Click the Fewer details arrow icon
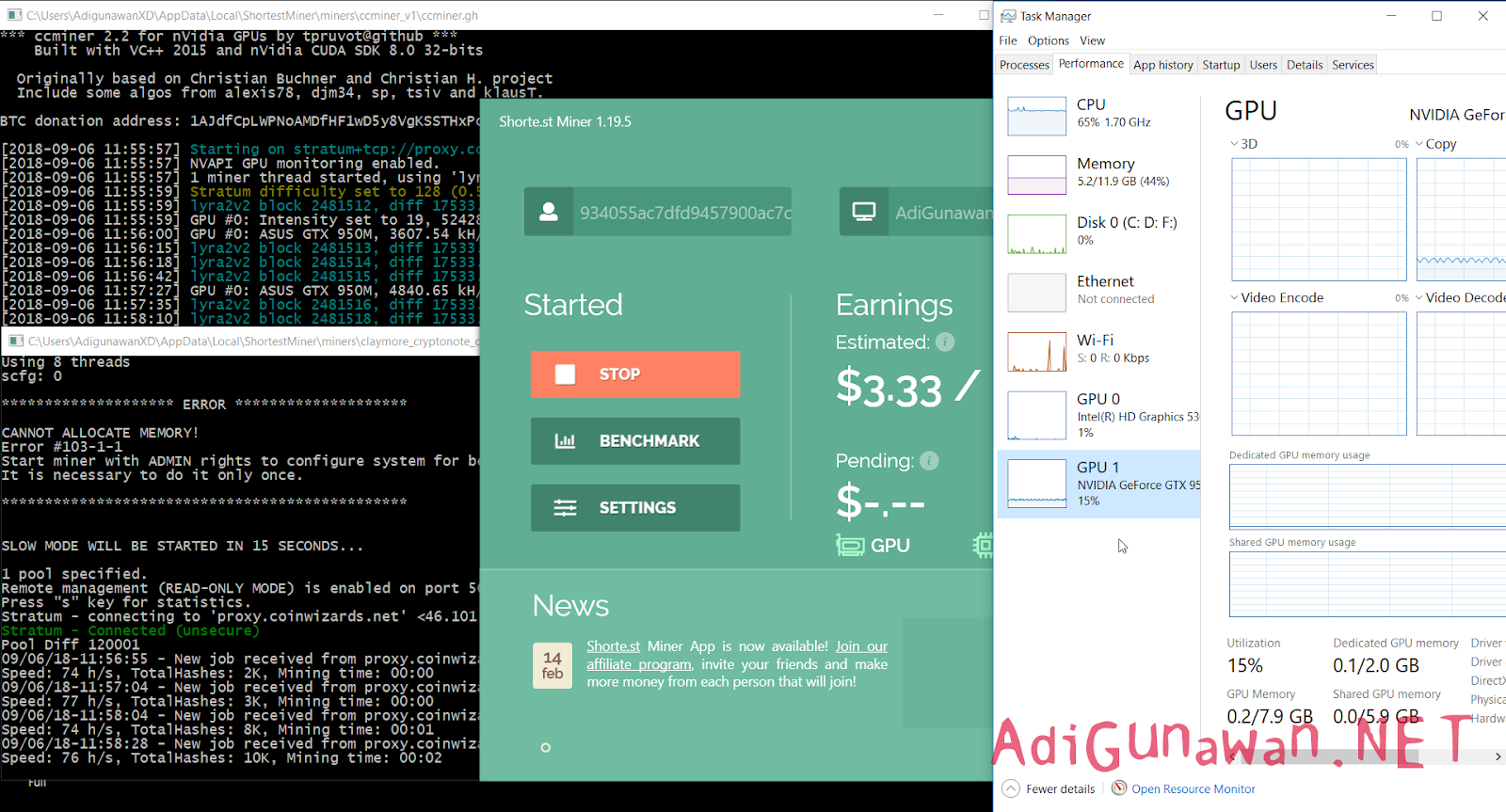Viewport: 1506px width, 812px height. [1011, 788]
